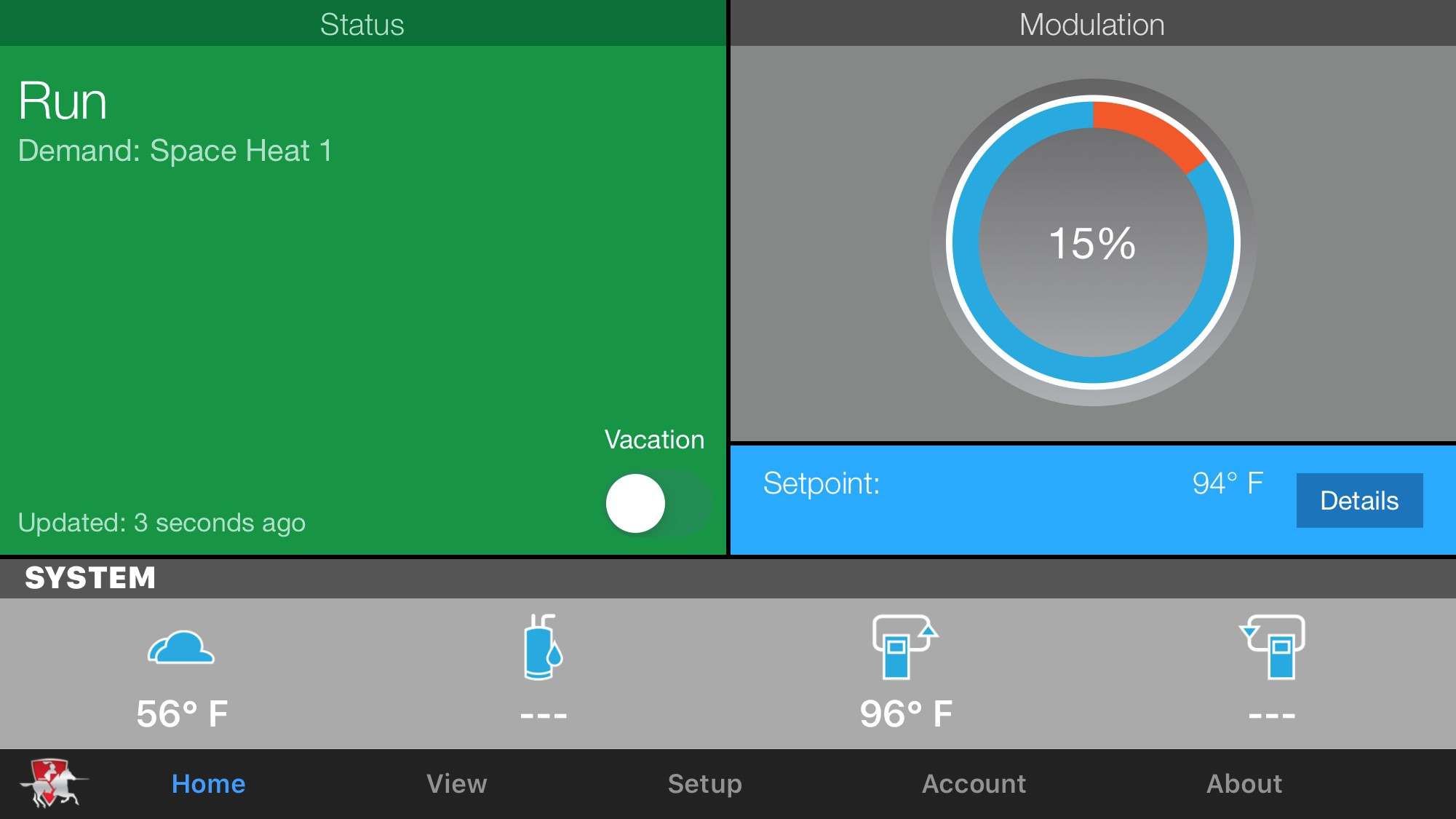Click the water heater tank icon
Screen dimensions: 1456x819
[543, 647]
